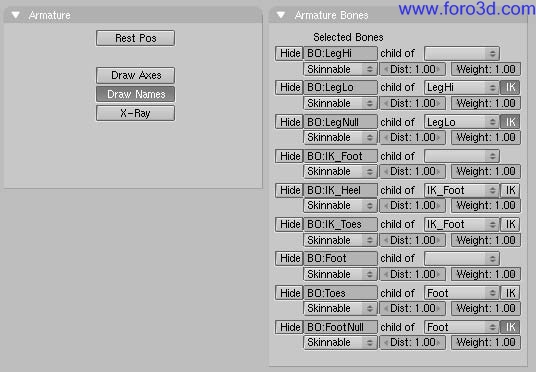Image resolution: width=536 pixels, height=372 pixels.
Task: Edit the BO:FootNull name field
Action: (x=340, y=327)
